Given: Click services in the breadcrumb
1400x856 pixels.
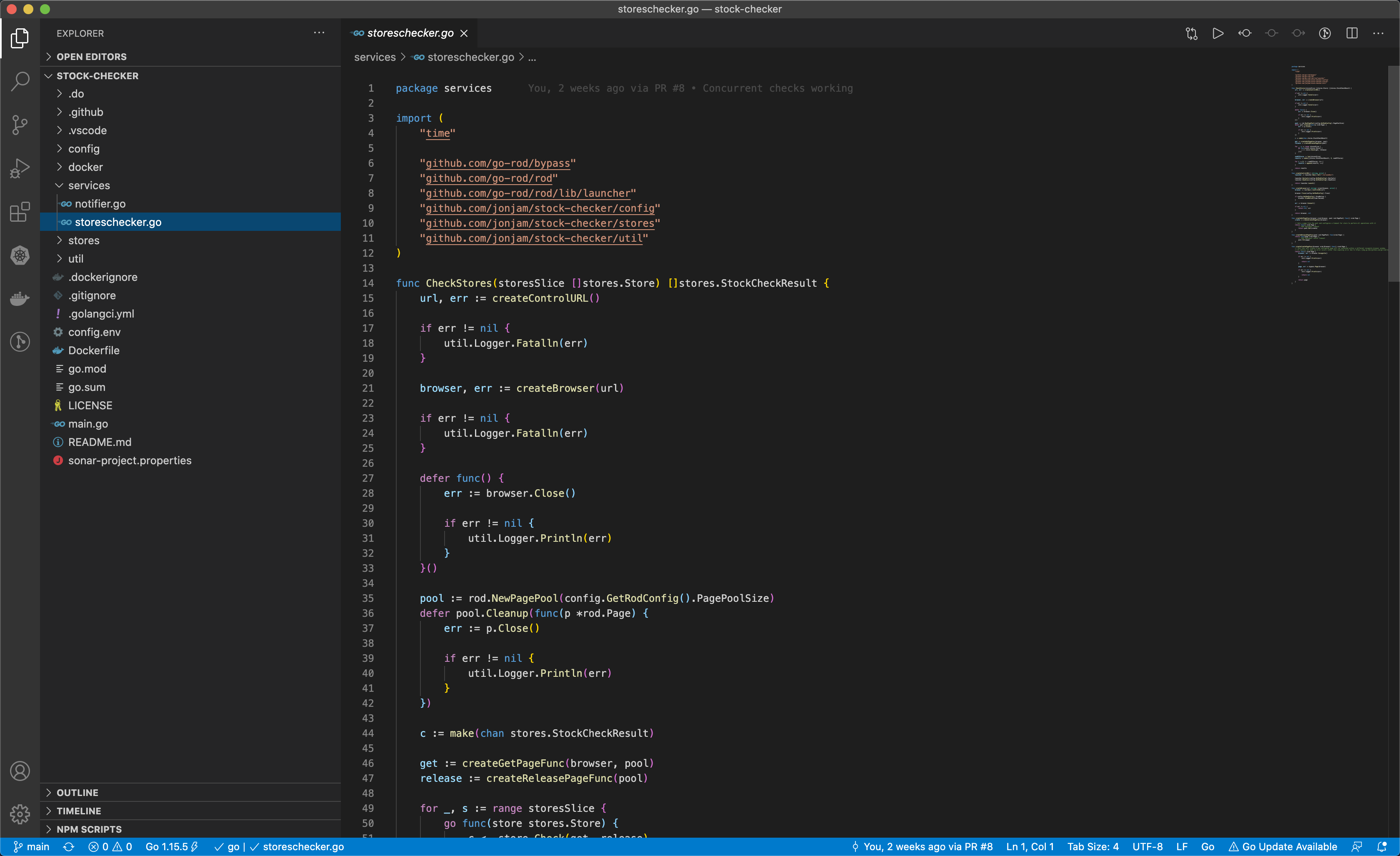Looking at the screenshot, I should tap(375, 58).
